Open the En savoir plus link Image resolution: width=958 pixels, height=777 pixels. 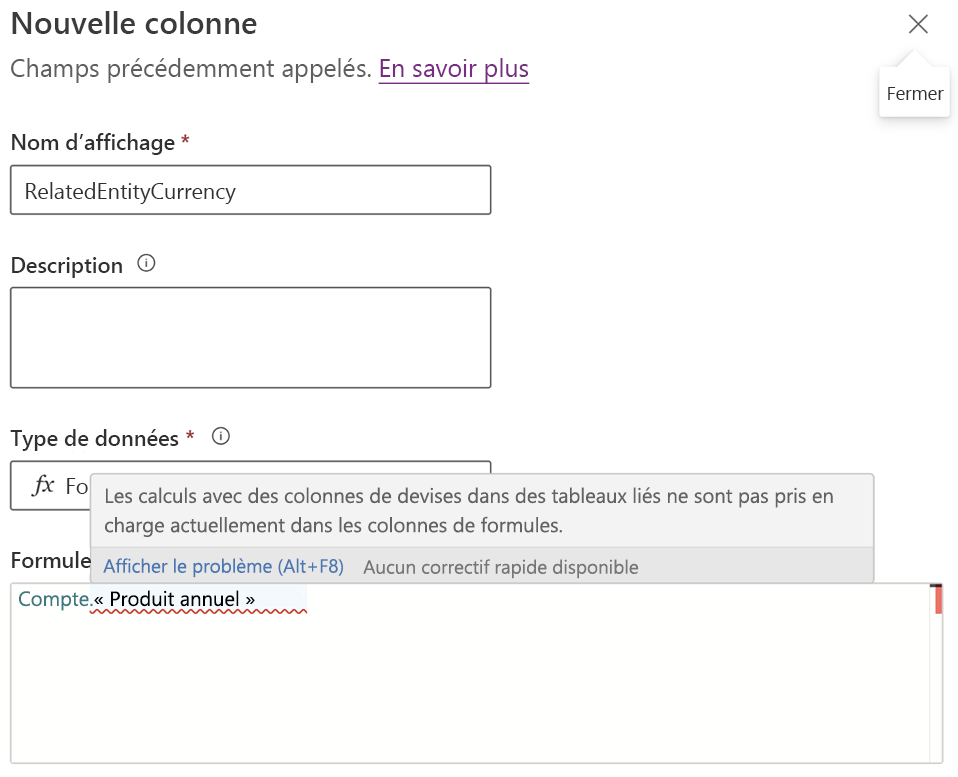tap(453, 68)
